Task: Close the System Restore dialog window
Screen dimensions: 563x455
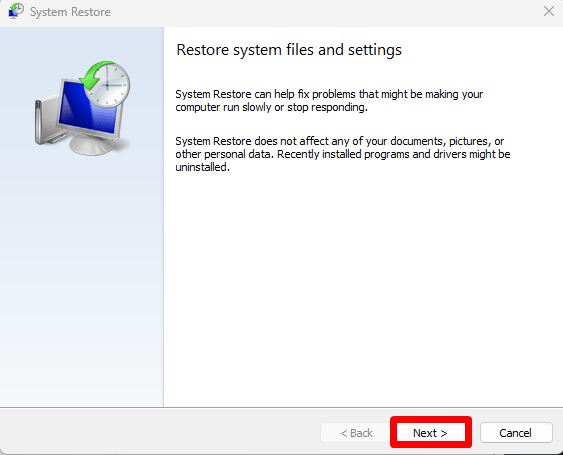Action: [x=549, y=11]
